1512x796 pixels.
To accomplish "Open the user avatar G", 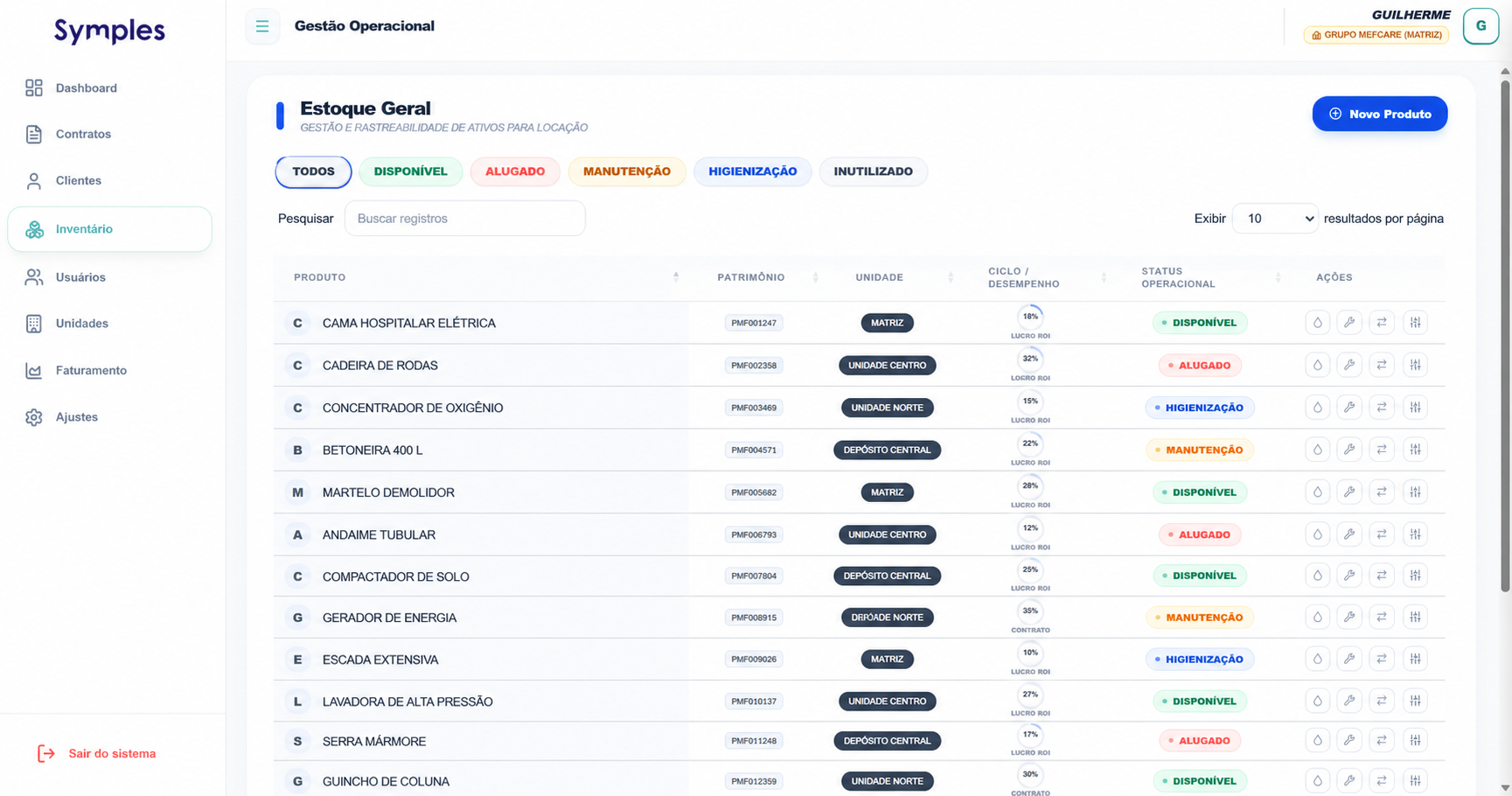I will [x=1481, y=26].
